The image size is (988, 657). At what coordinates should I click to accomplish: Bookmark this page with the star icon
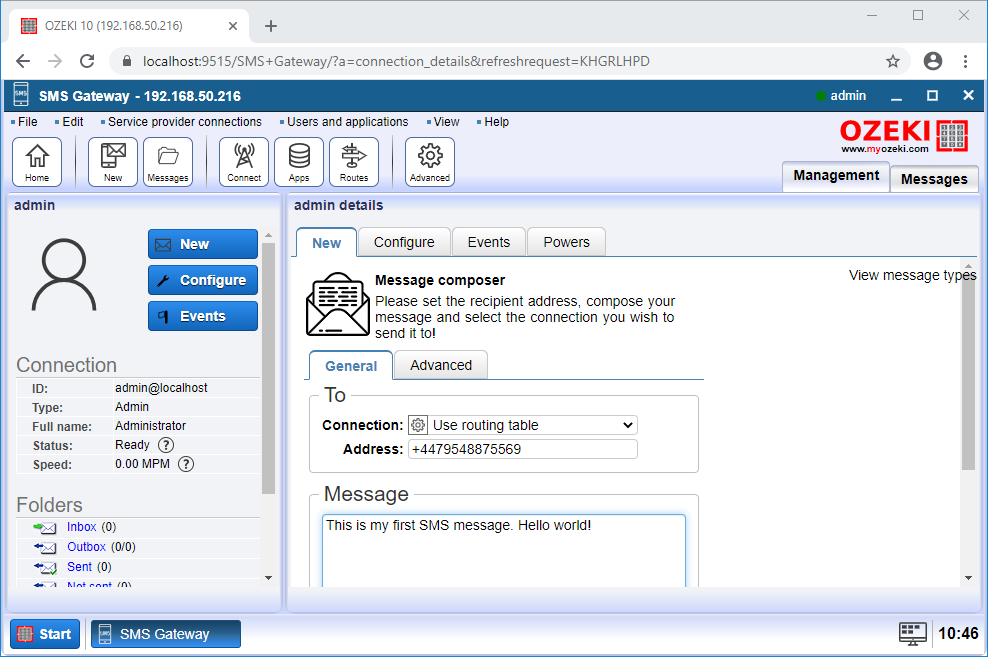tap(893, 61)
